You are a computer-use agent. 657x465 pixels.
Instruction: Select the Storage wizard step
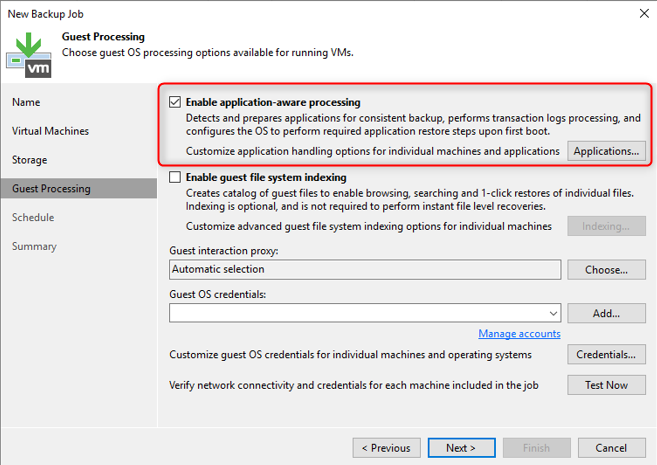point(29,160)
